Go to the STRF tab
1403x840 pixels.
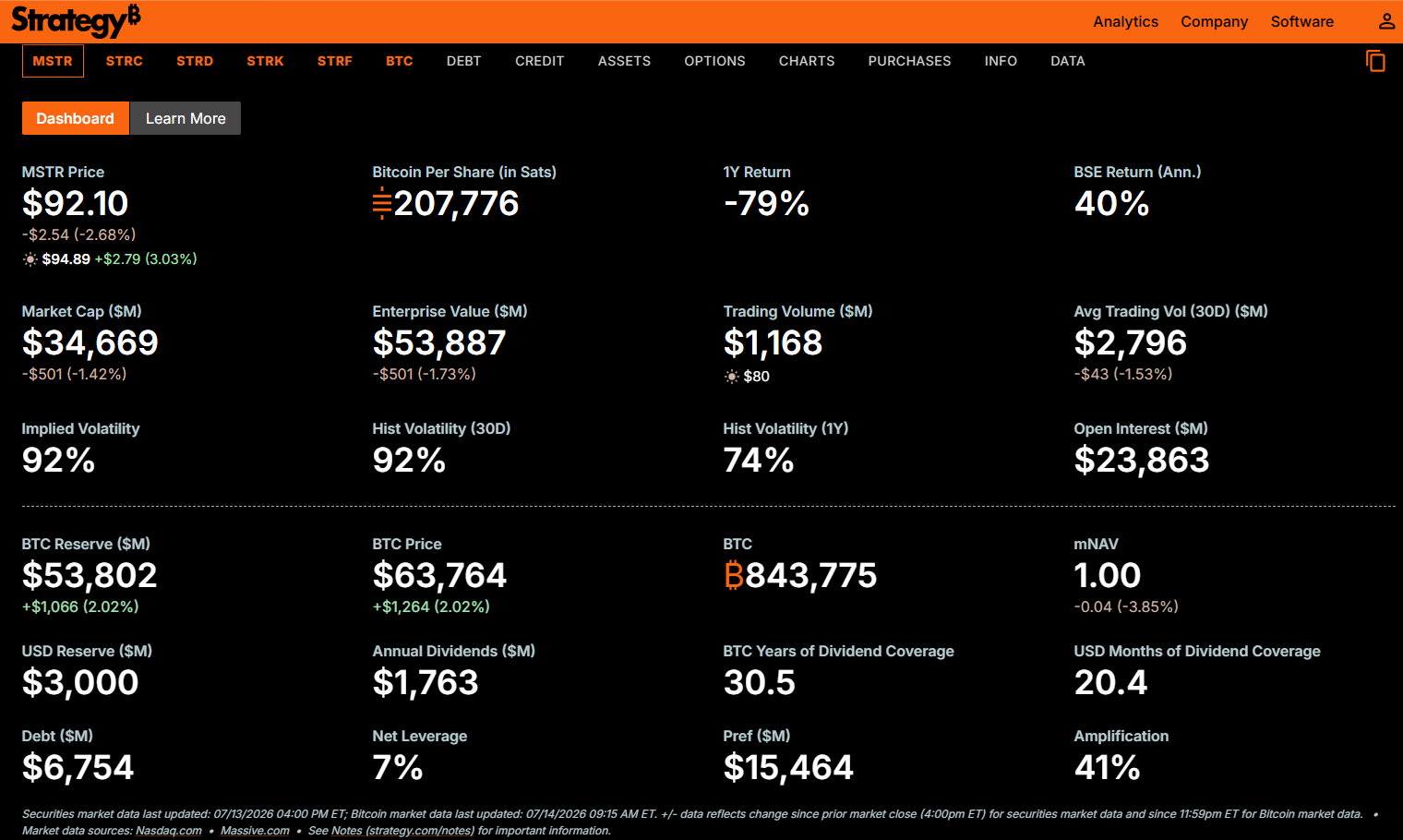(x=335, y=61)
